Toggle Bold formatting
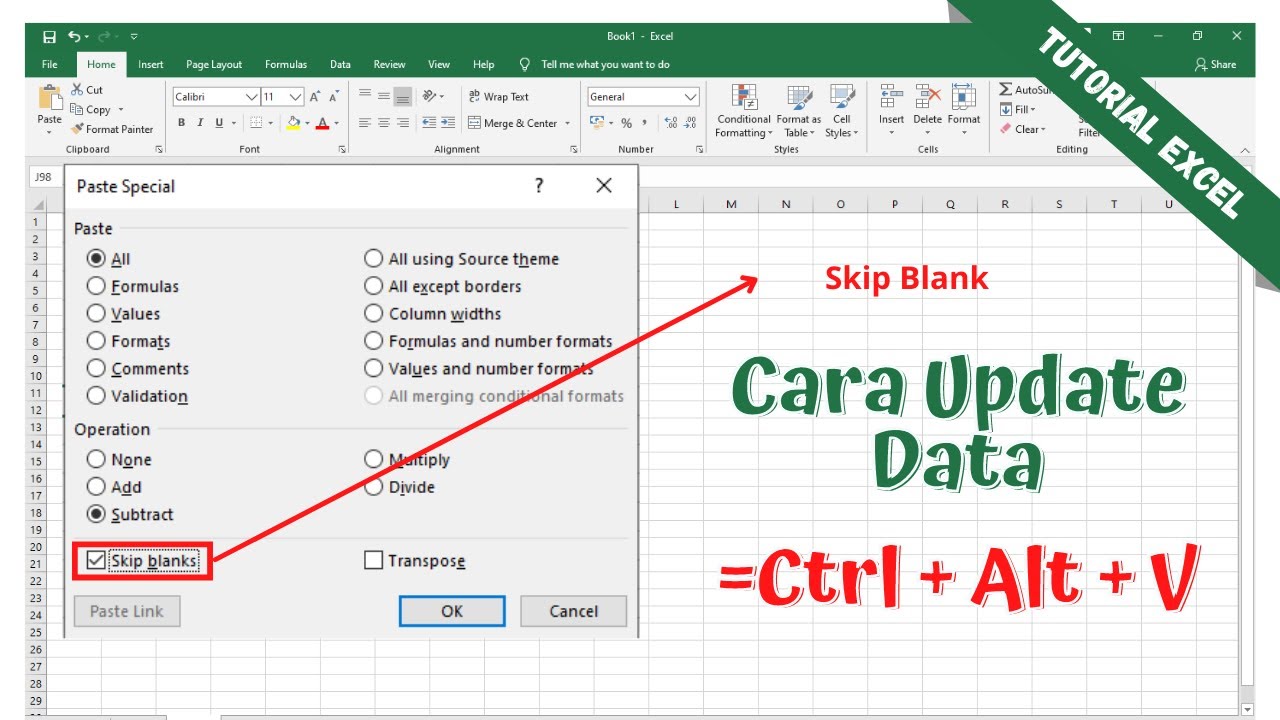This screenshot has height=720, width=1280. (181, 123)
